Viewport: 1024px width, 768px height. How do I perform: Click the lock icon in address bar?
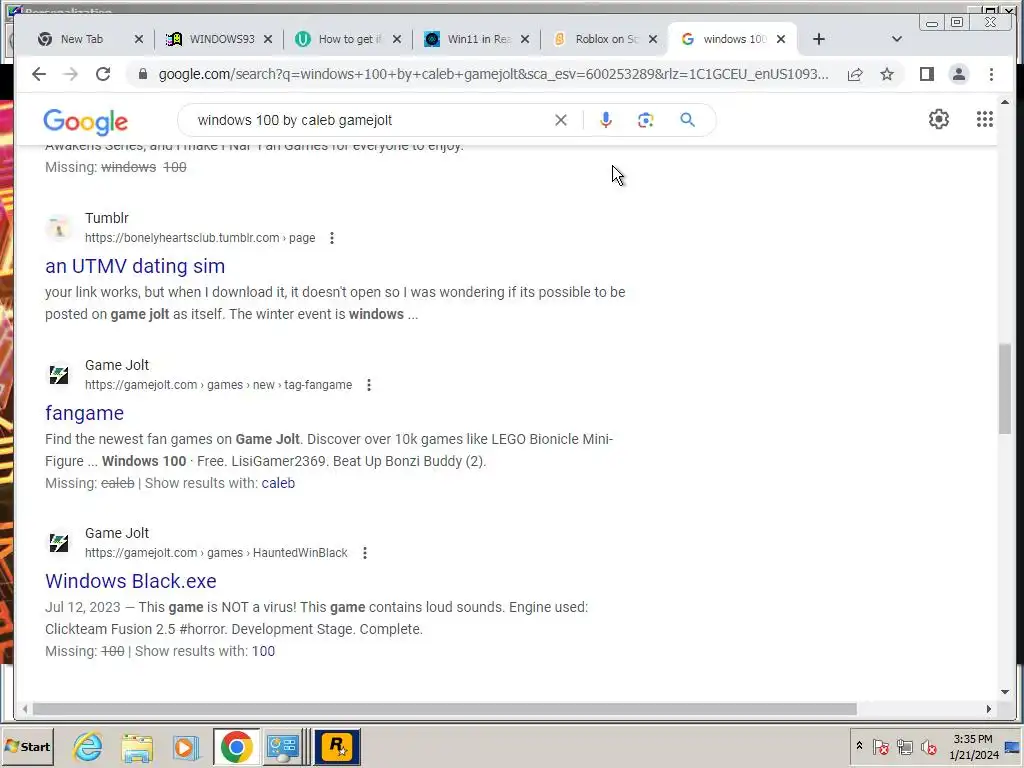(143, 74)
